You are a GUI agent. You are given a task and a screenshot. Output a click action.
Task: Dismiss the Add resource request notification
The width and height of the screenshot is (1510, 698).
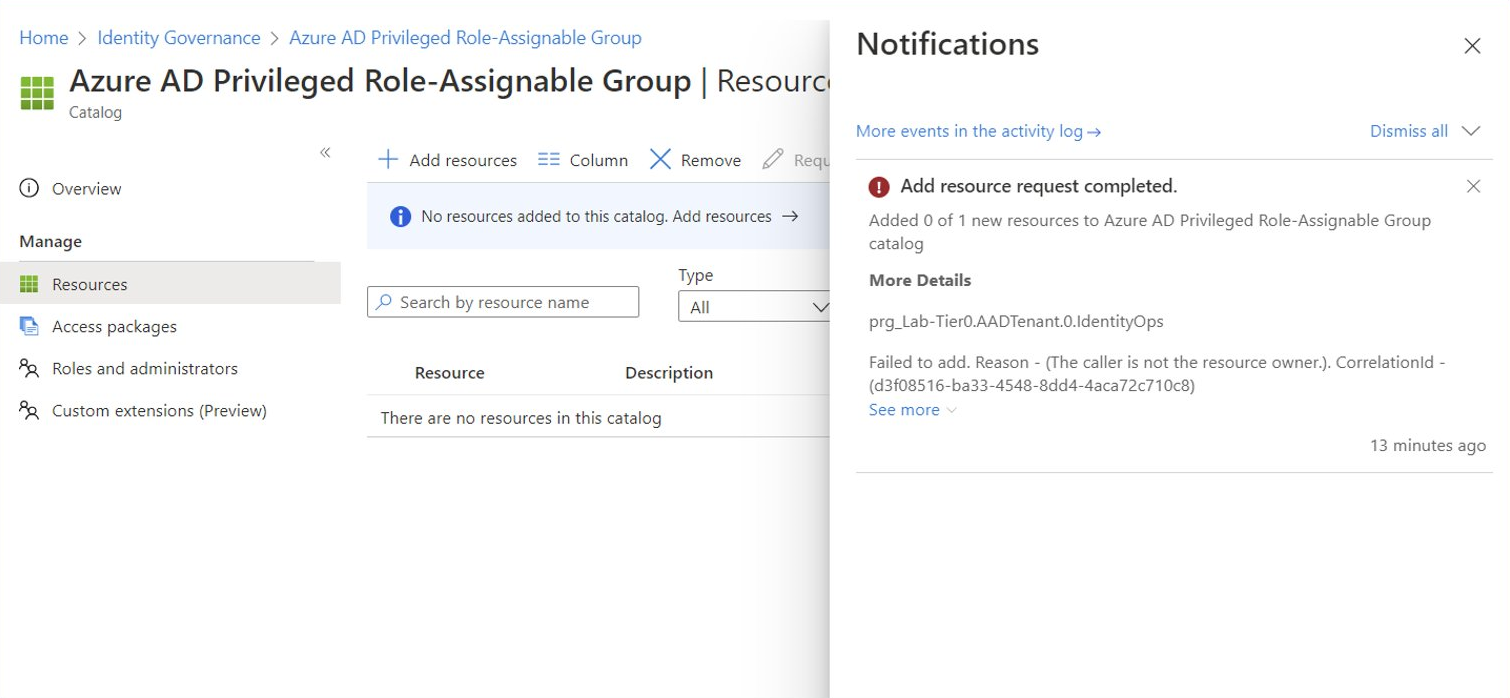pos(1473,186)
